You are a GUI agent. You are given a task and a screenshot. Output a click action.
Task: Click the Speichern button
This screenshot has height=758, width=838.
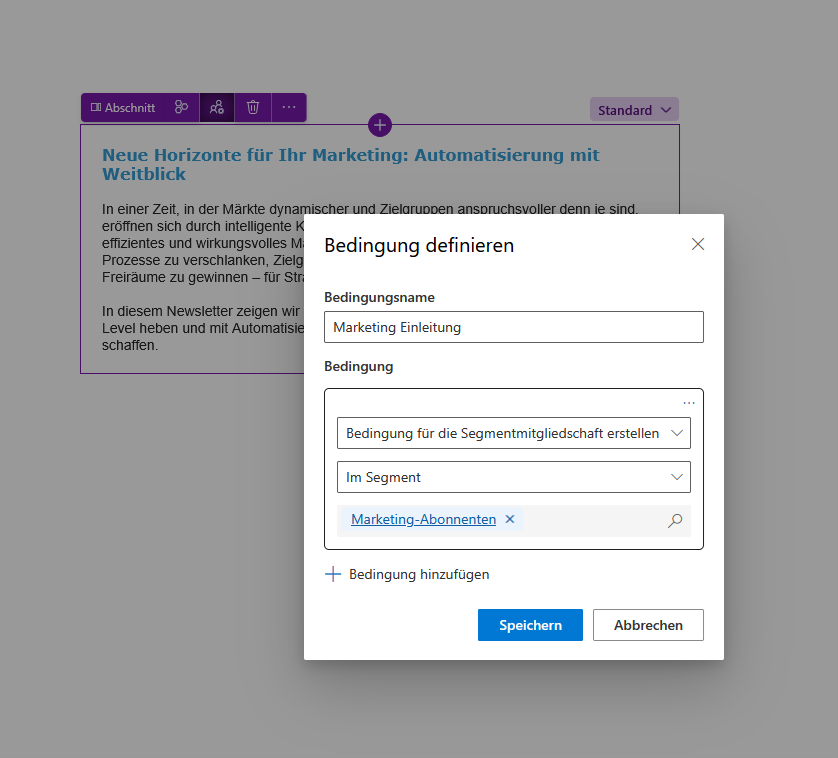pyautogui.click(x=530, y=625)
